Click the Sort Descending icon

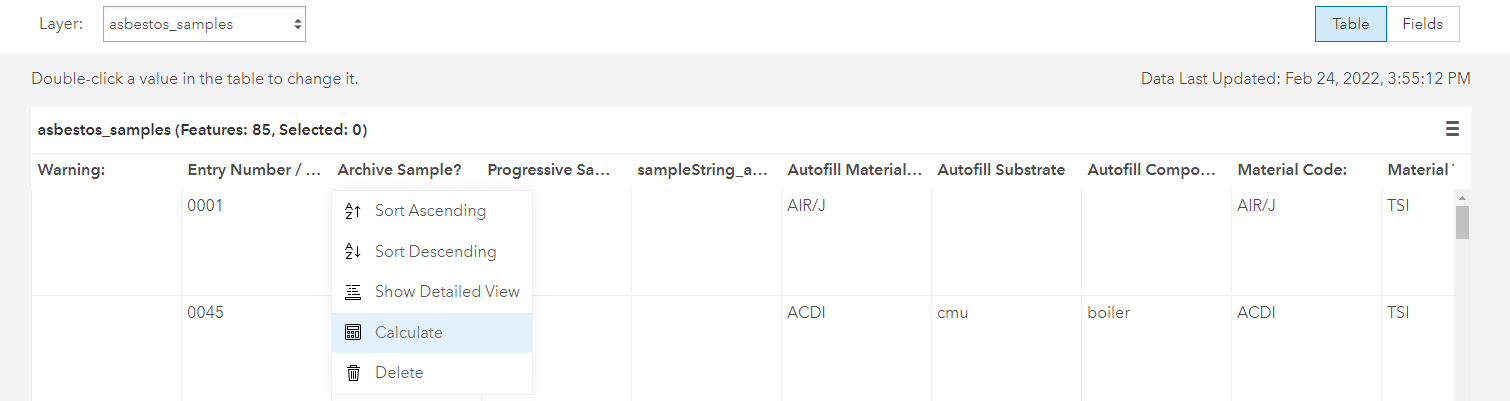point(352,252)
